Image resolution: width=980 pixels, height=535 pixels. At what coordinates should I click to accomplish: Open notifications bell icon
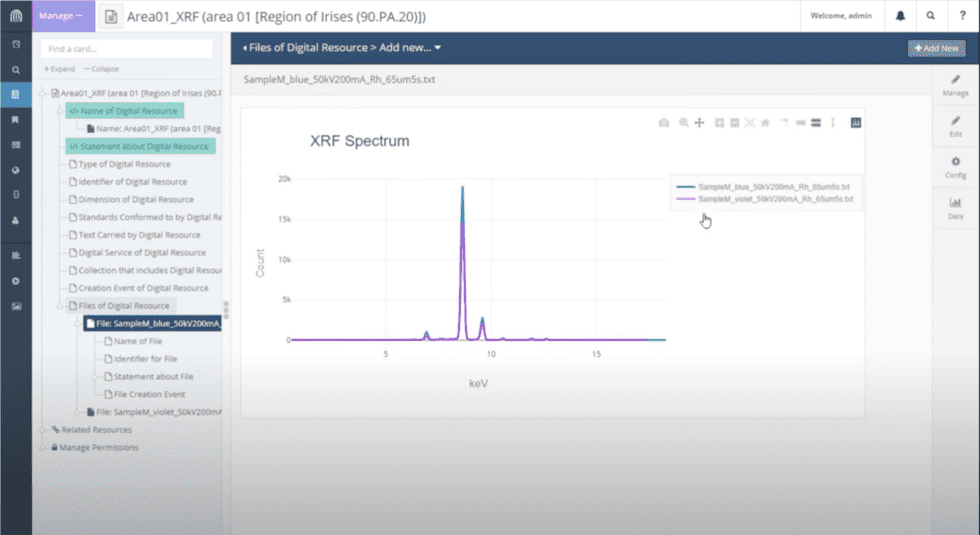(x=901, y=16)
